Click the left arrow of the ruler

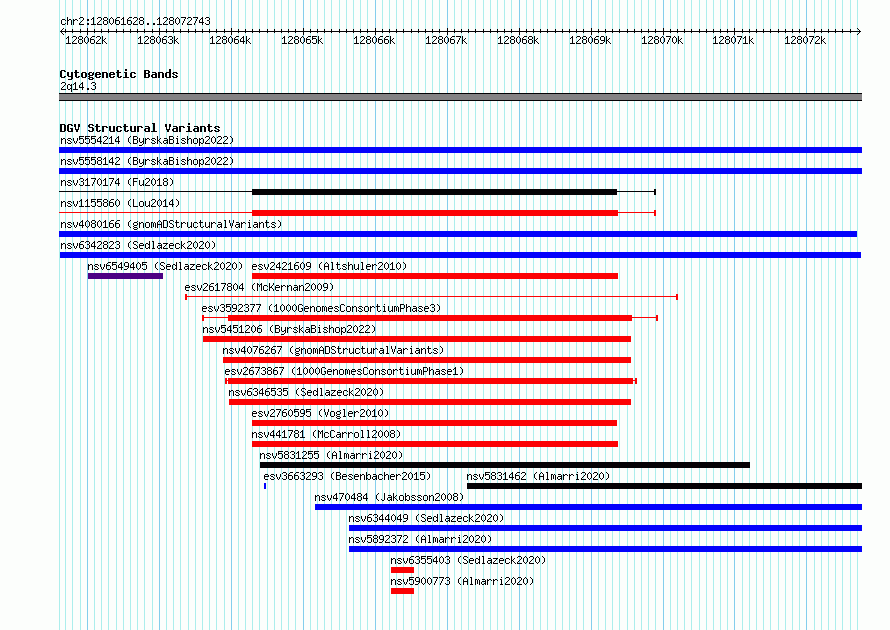click(62, 31)
